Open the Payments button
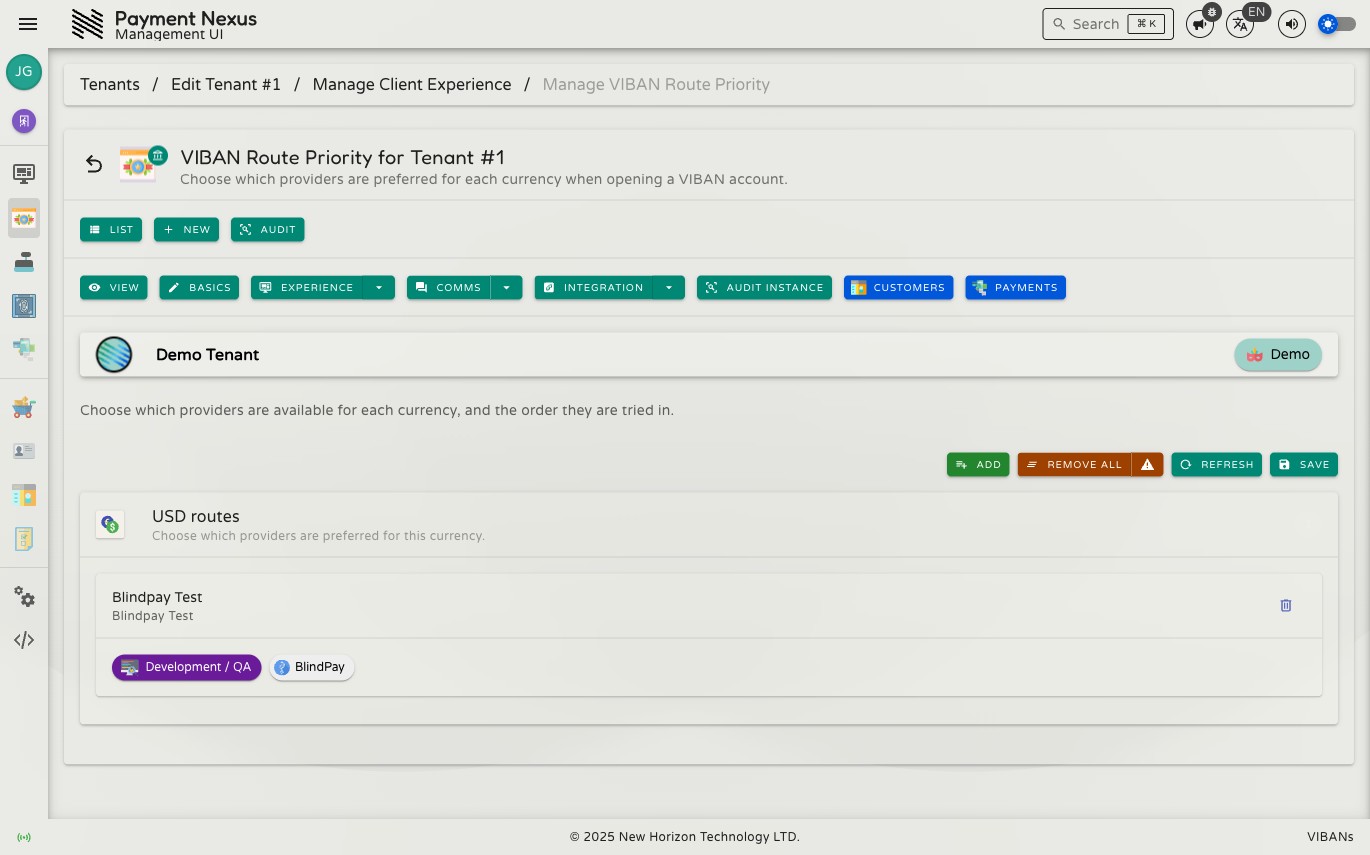 1016,287
